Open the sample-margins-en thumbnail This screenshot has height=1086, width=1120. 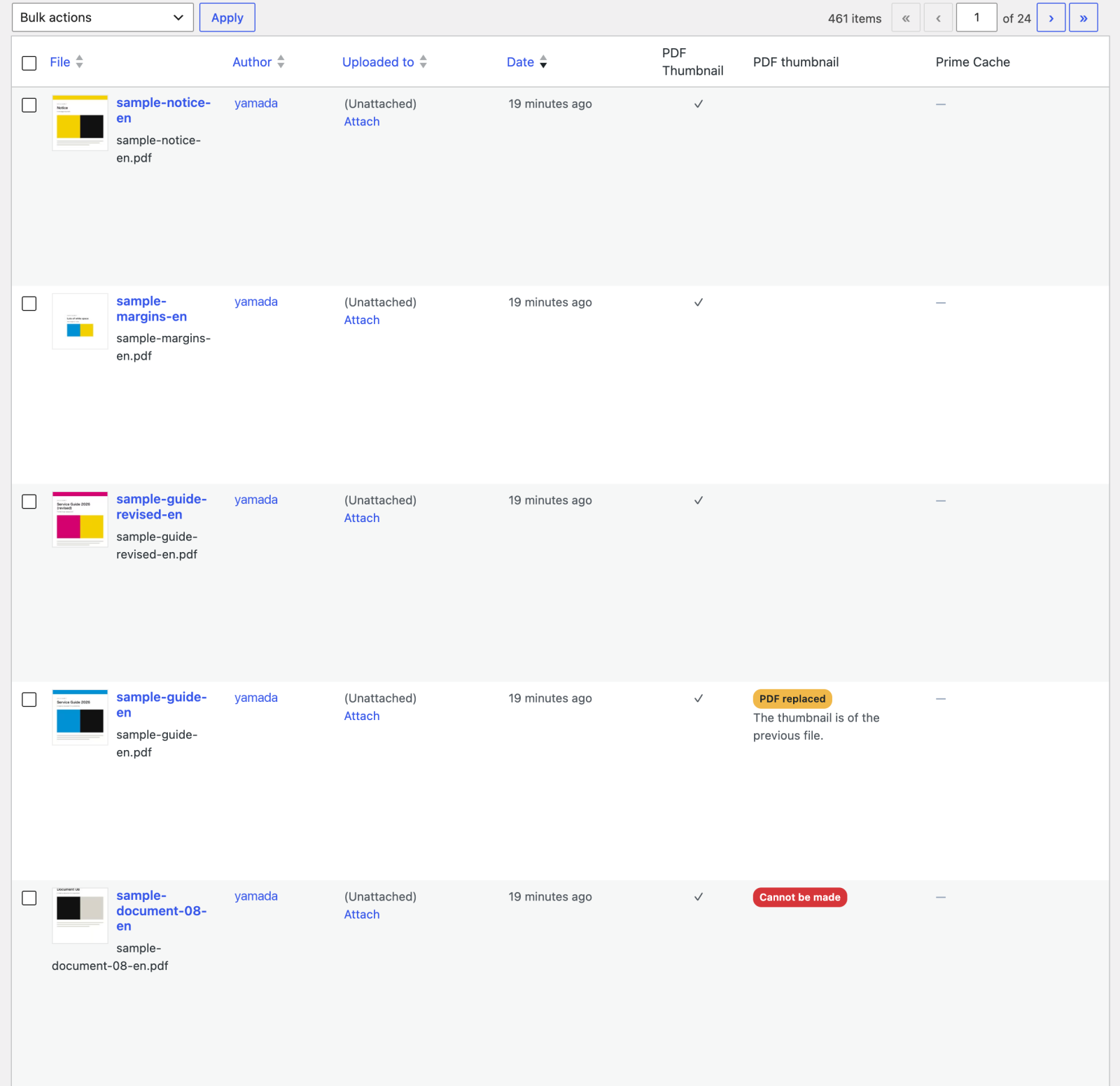point(80,321)
